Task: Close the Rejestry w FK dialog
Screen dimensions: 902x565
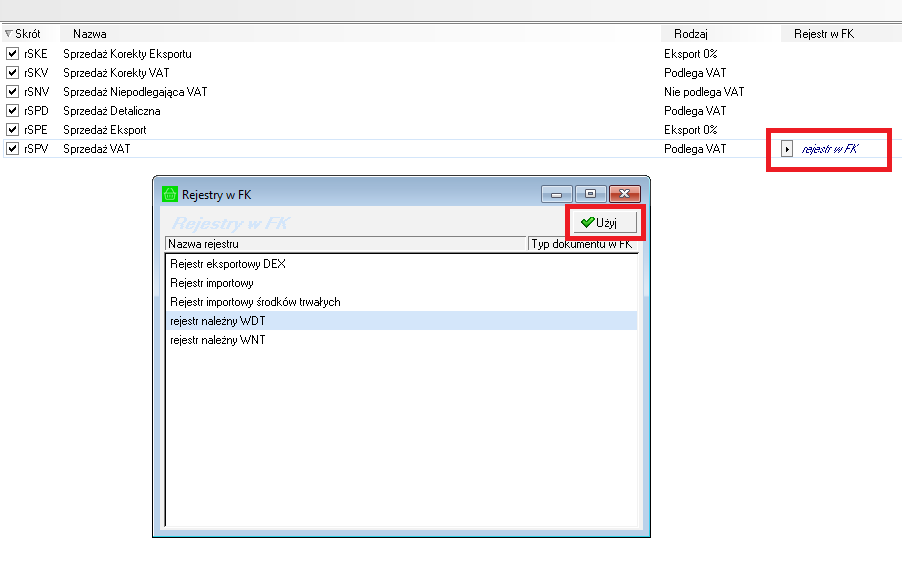Action: [x=624, y=194]
